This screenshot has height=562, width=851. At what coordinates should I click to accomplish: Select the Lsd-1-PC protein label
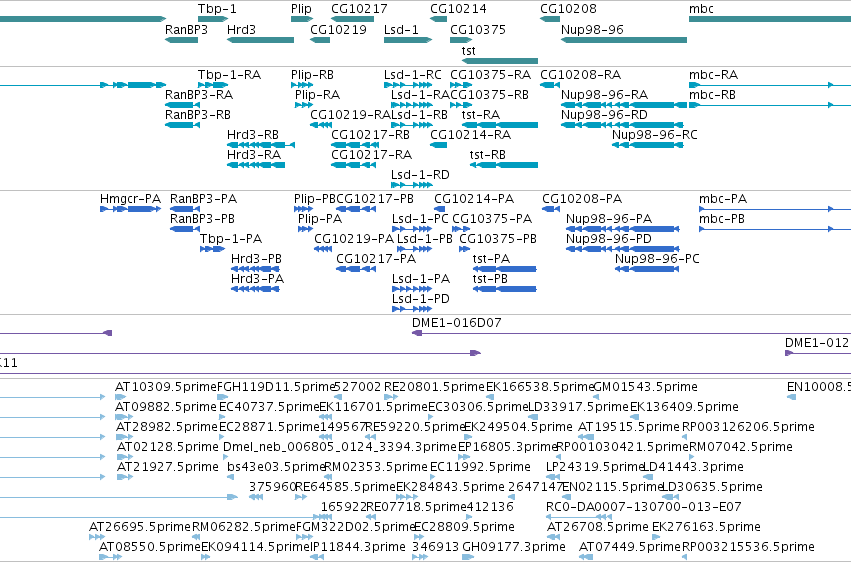click(420, 219)
